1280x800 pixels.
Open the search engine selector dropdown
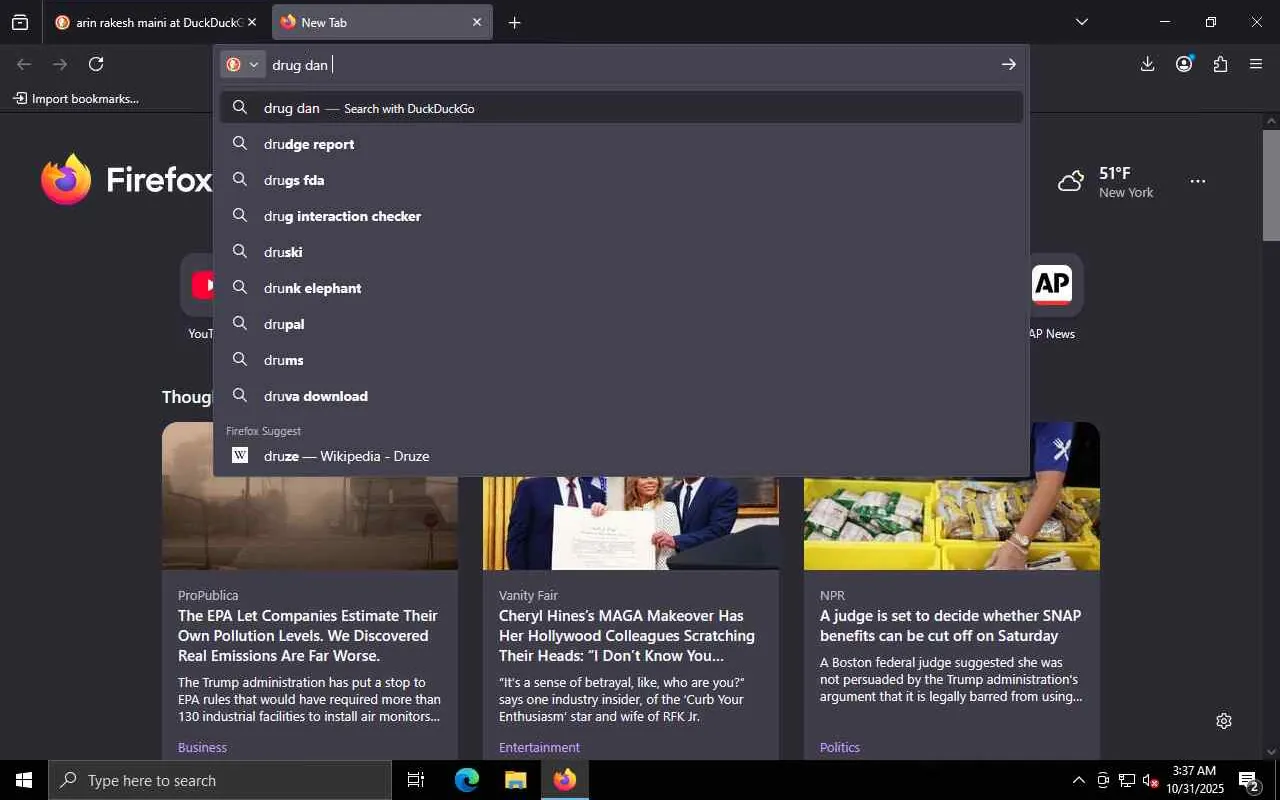pos(243,64)
